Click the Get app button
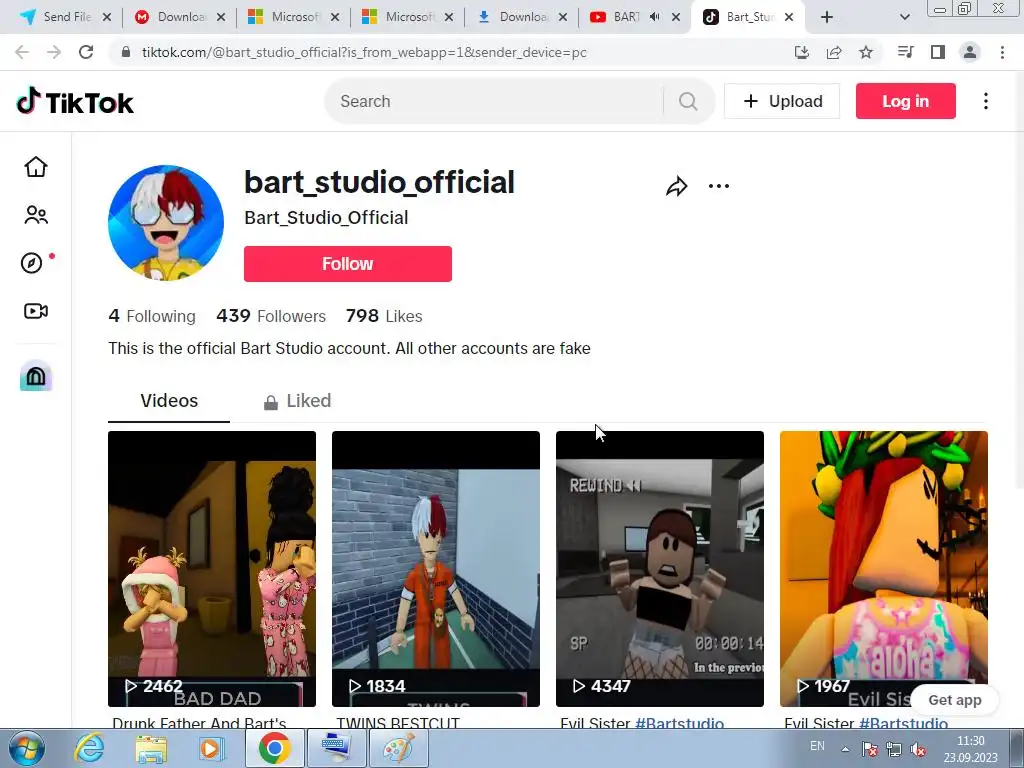 point(955,700)
